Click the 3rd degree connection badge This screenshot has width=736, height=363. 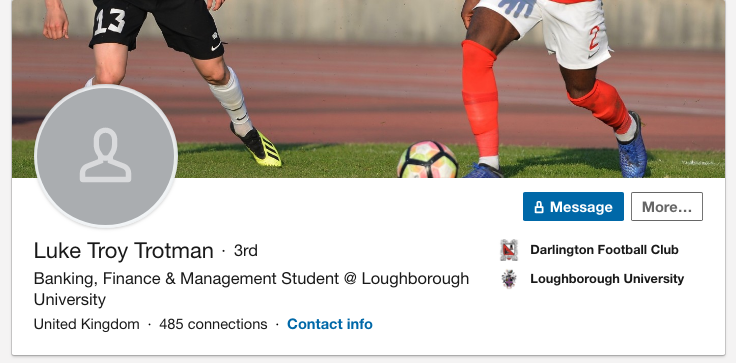[x=245, y=251]
